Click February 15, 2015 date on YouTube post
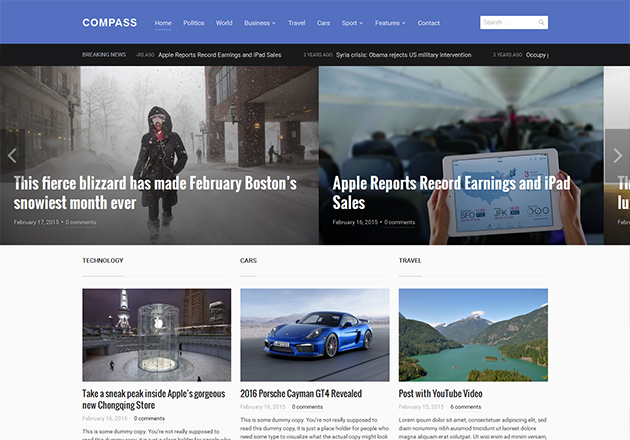630x440 pixels. click(x=421, y=407)
